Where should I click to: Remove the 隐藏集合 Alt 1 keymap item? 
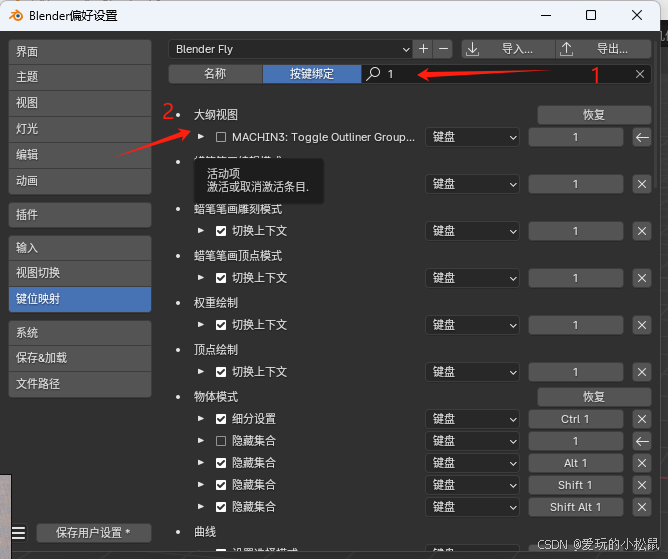(x=642, y=463)
